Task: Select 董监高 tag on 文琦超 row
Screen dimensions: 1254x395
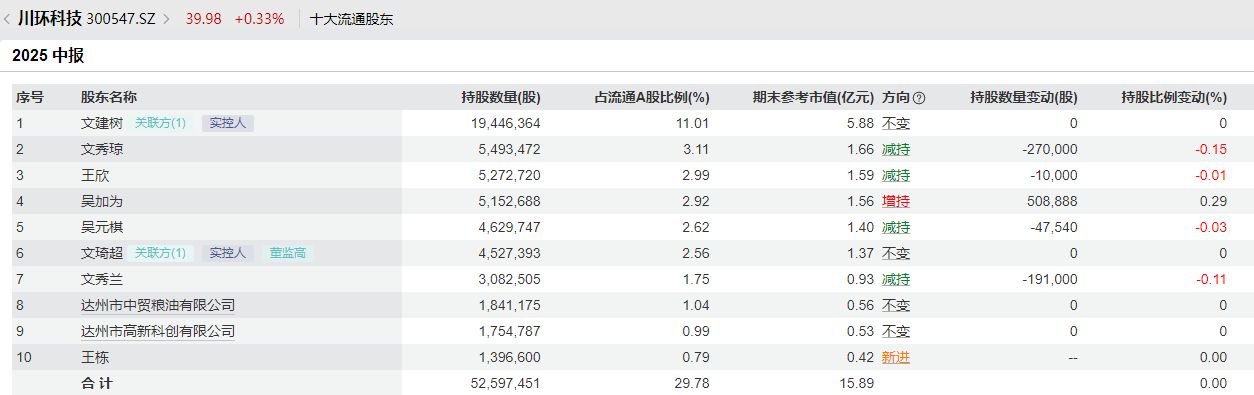Action: (288, 254)
